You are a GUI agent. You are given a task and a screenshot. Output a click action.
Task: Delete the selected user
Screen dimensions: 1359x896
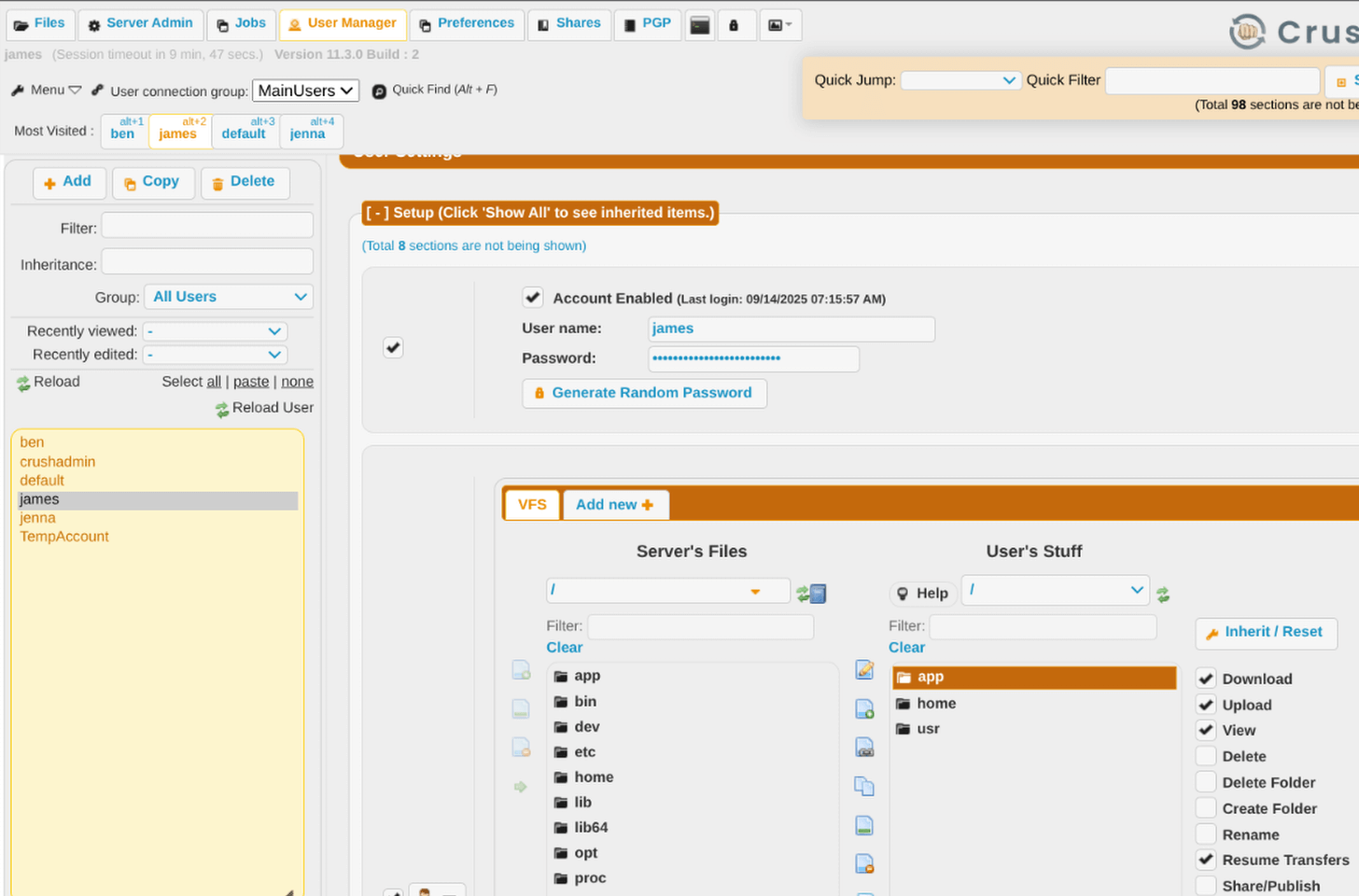point(245,182)
